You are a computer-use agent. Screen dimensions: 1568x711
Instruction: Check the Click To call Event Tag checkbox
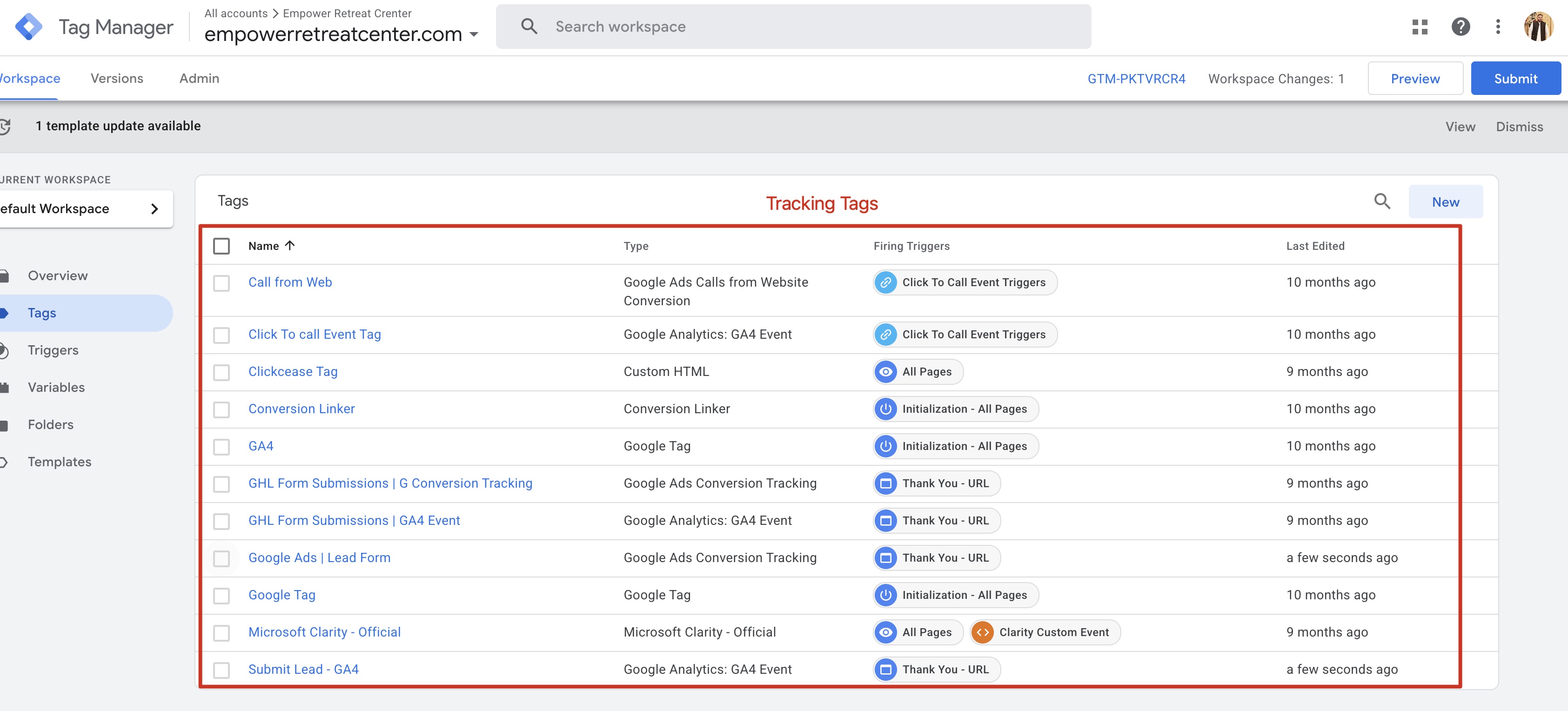click(221, 335)
